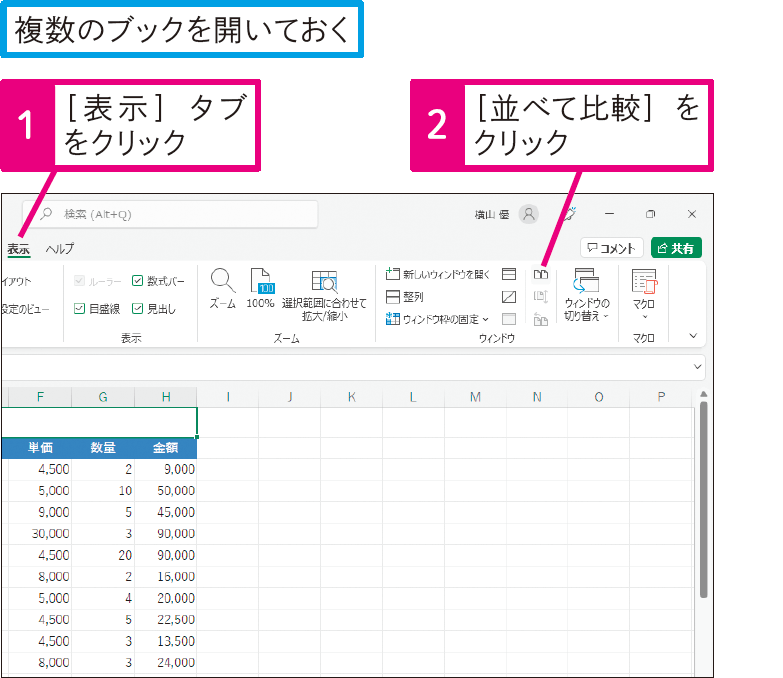Click the Share (共有) button

pyautogui.click(x=676, y=248)
